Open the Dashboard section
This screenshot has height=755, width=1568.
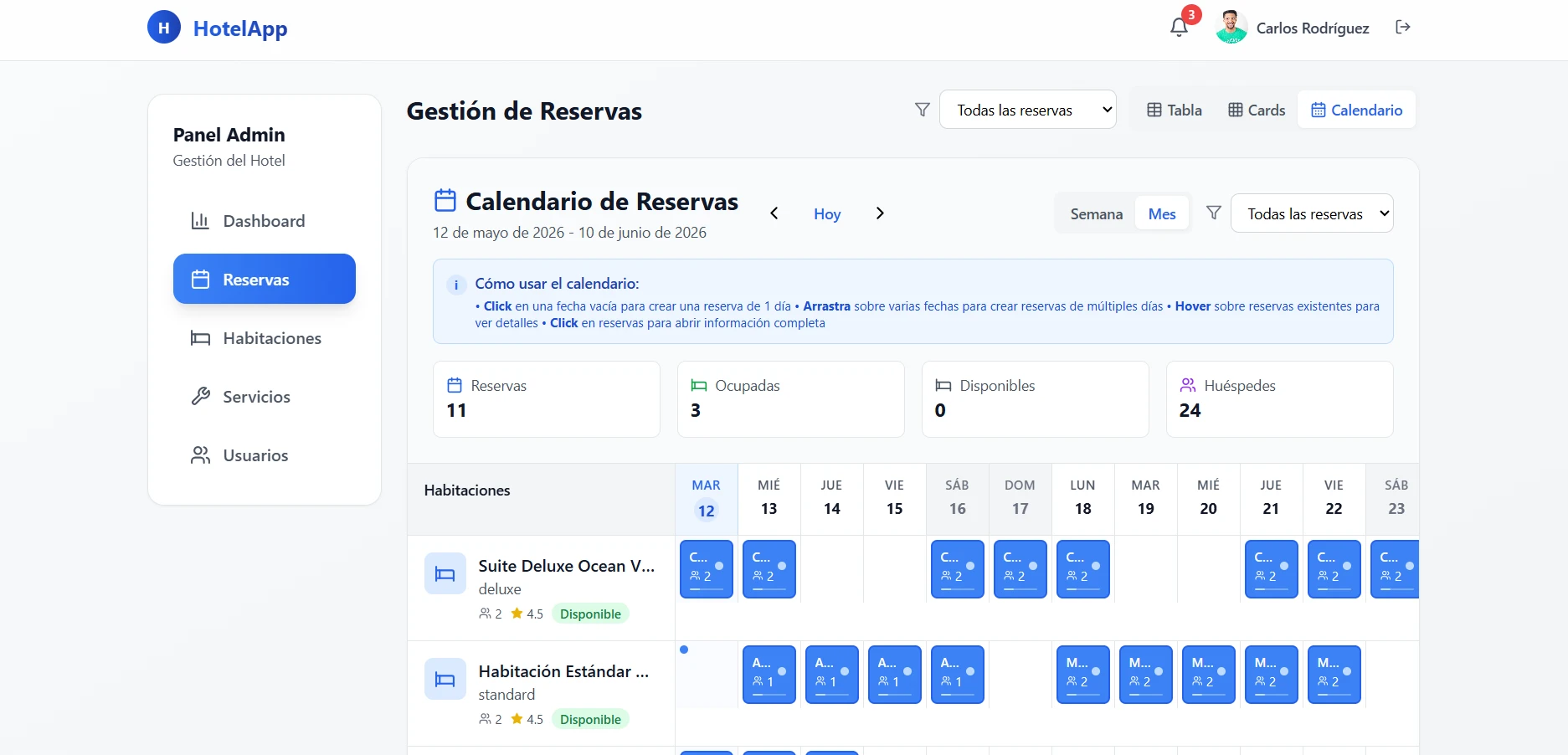tap(265, 221)
